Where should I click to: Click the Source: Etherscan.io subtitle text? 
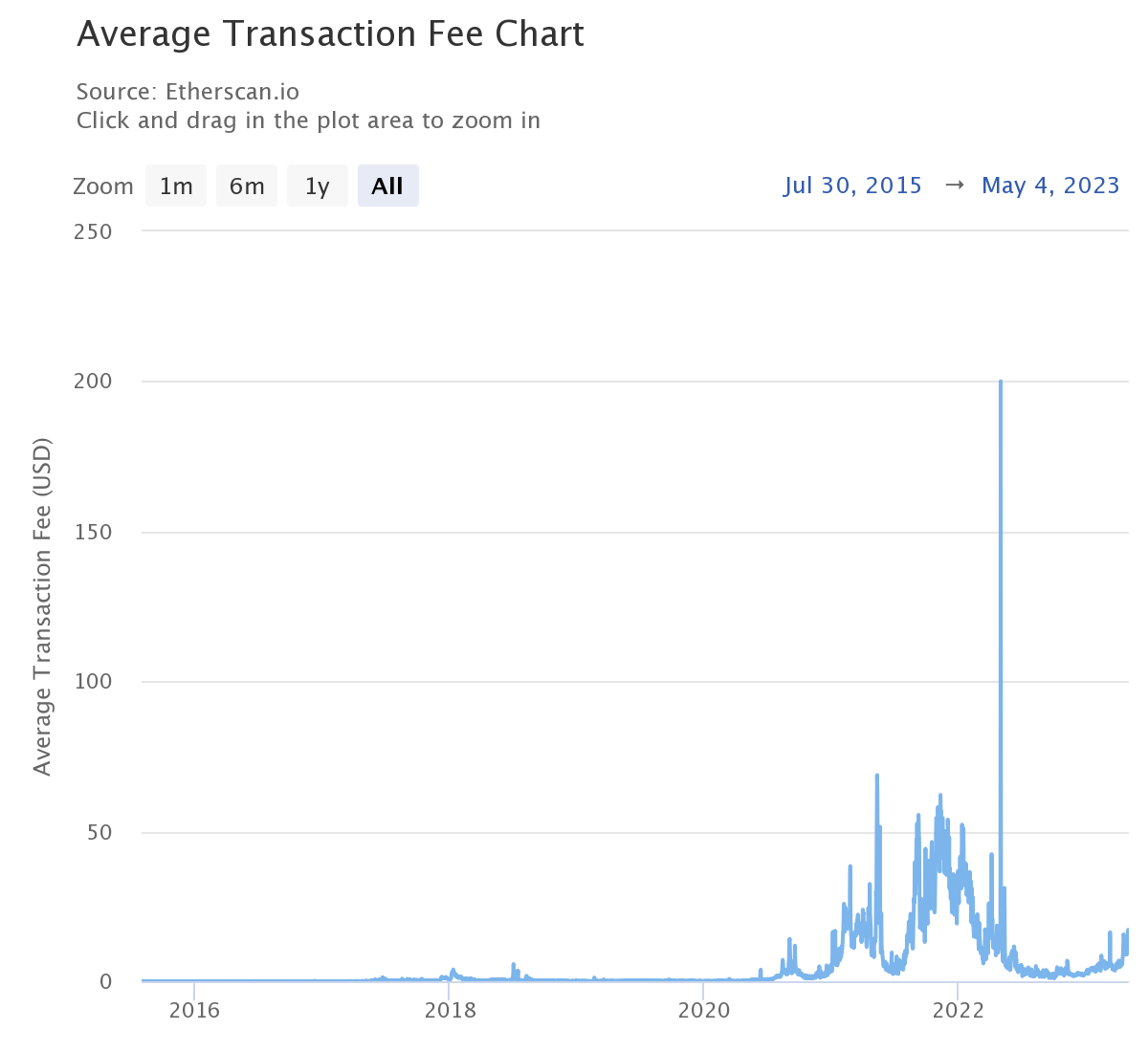coord(188,92)
